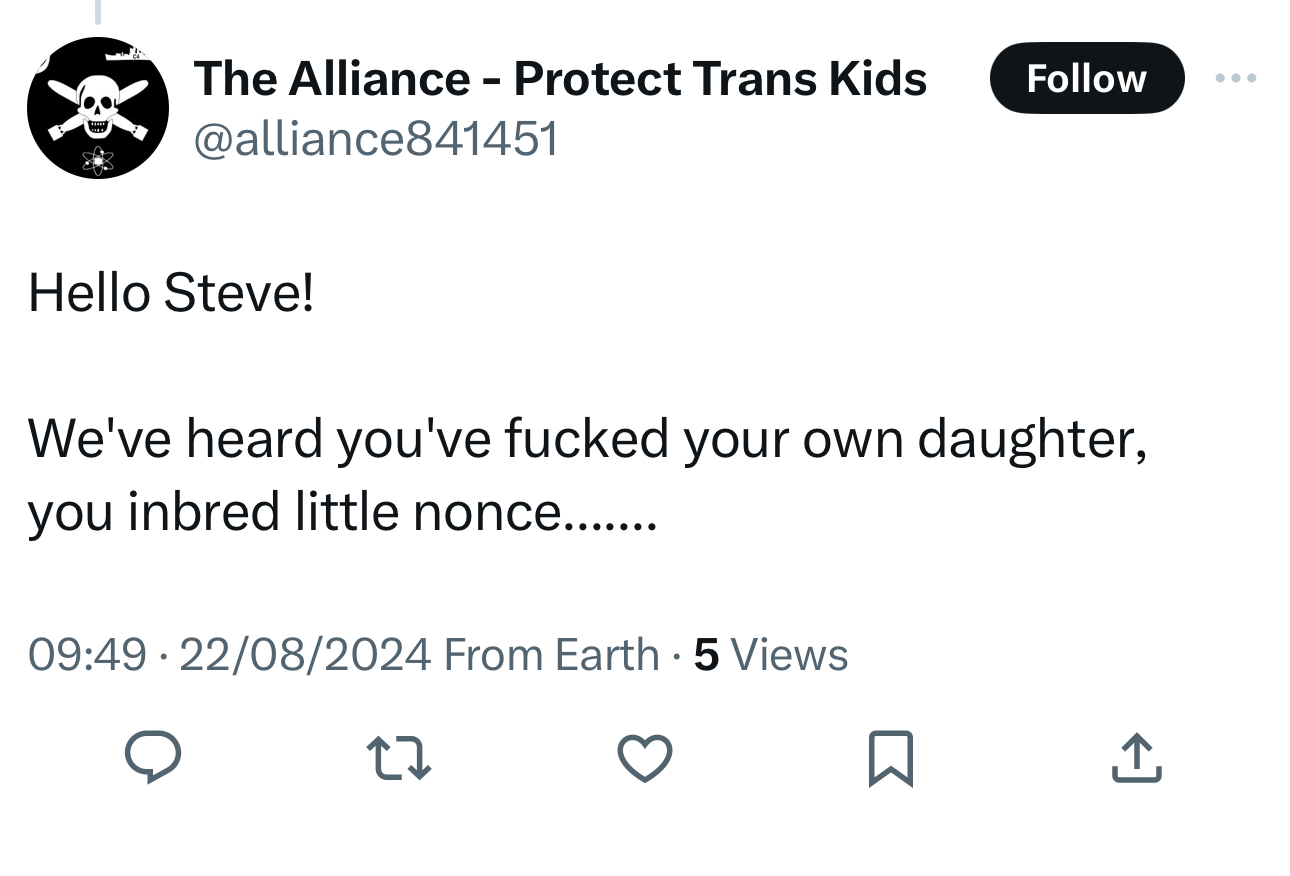Click the 09:49 timestamp
Viewport: 1290px width, 876px height.
(87, 655)
